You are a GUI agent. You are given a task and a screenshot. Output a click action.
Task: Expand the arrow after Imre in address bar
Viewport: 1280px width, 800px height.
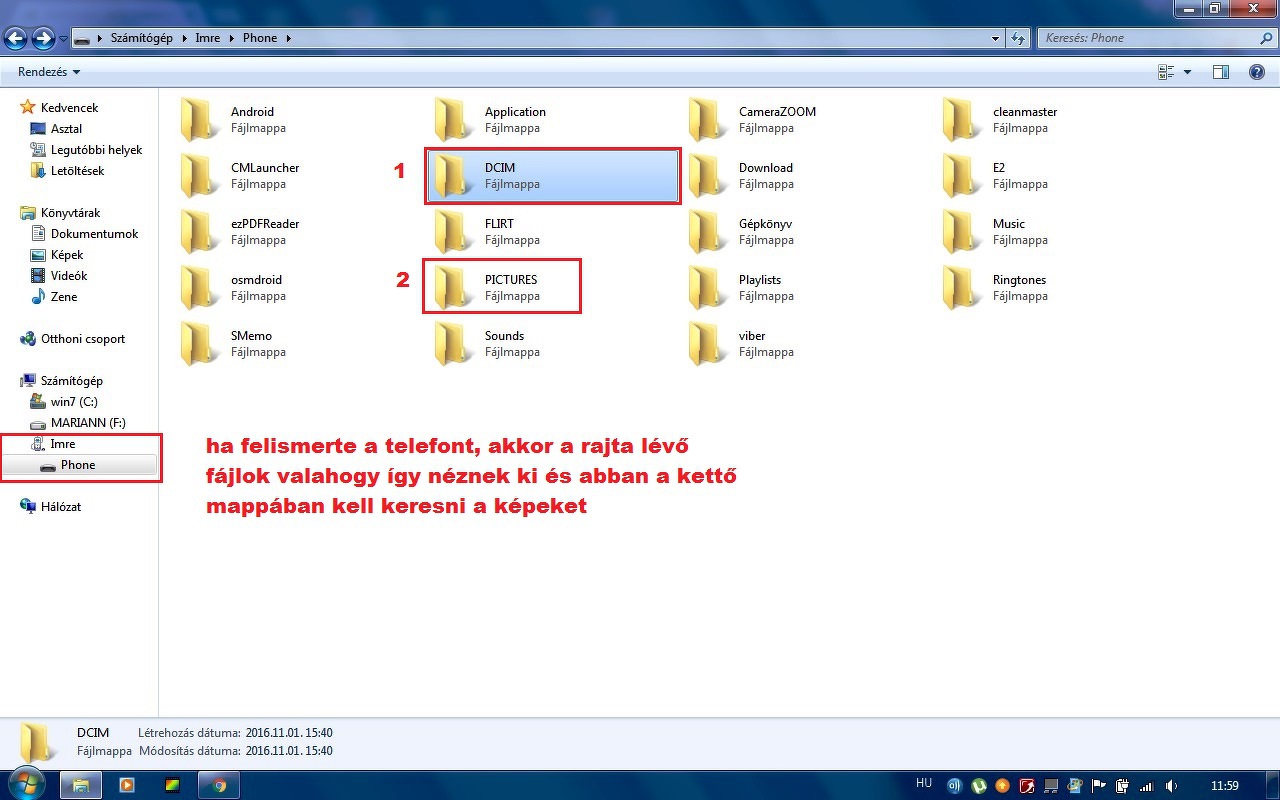[x=230, y=38]
